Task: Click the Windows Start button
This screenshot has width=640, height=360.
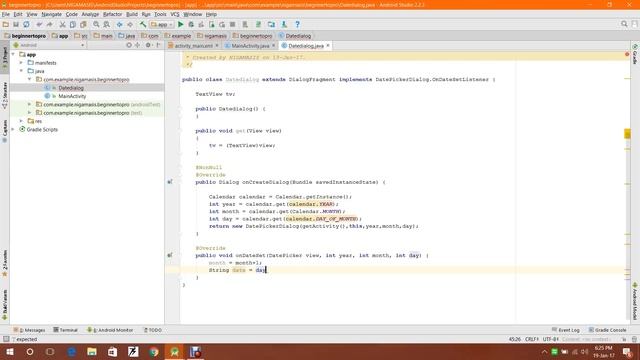Action: pyautogui.click(x=10, y=351)
